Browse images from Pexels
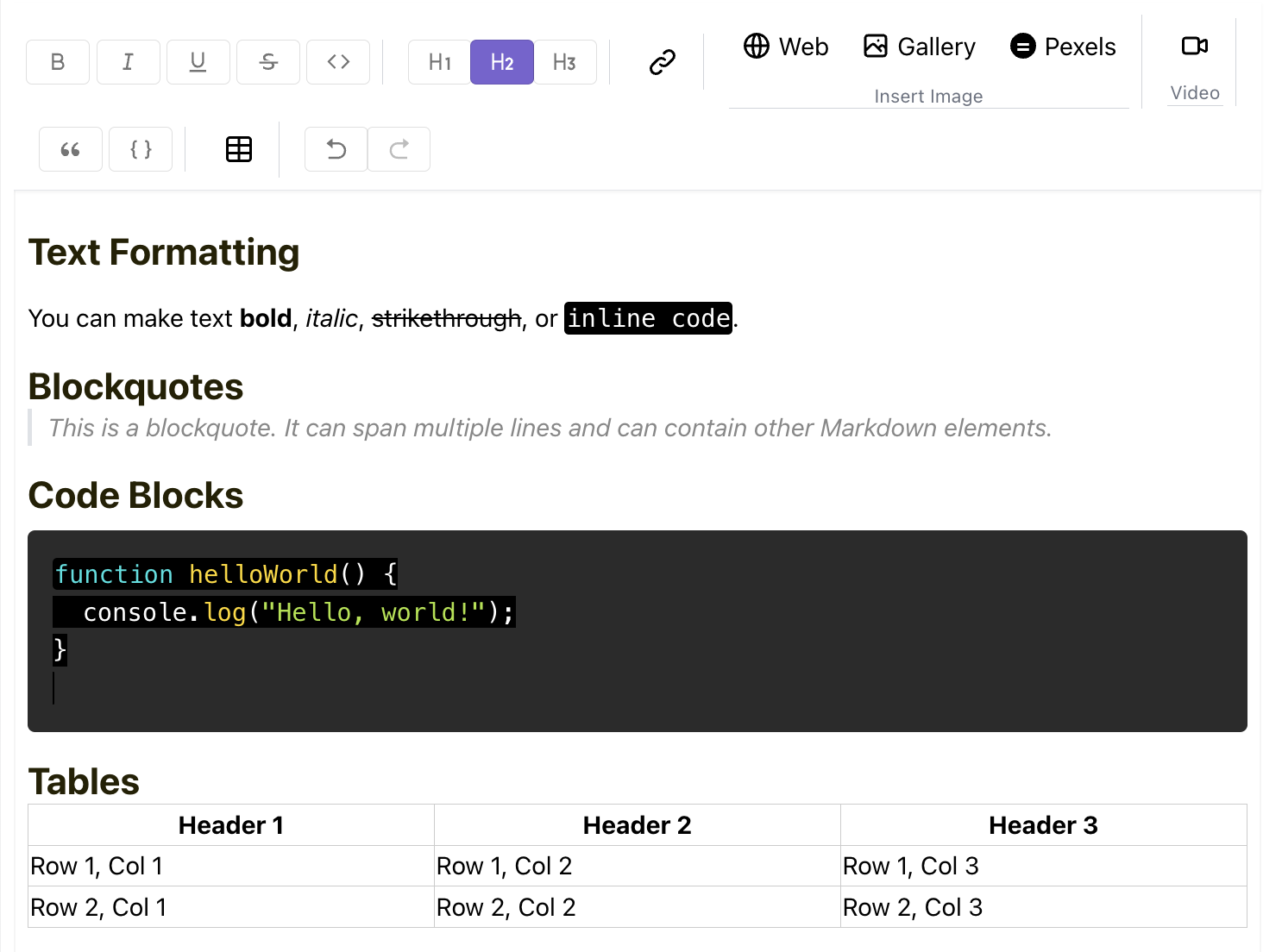Screen dimensions: 1282x952 tap(1062, 47)
